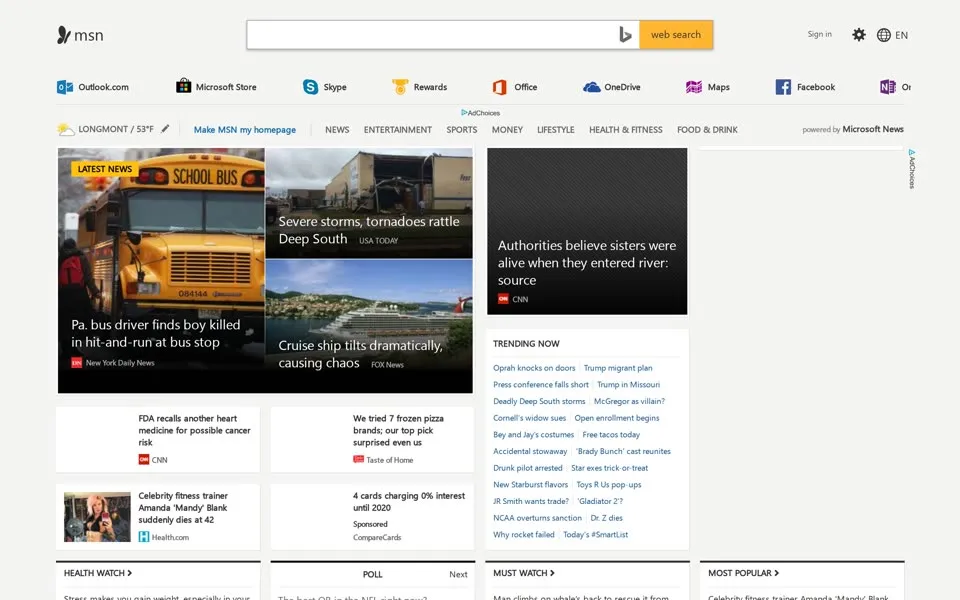Image resolution: width=960 pixels, height=600 pixels.
Task: Click New York Daily News source logo
Action: [77, 363]
